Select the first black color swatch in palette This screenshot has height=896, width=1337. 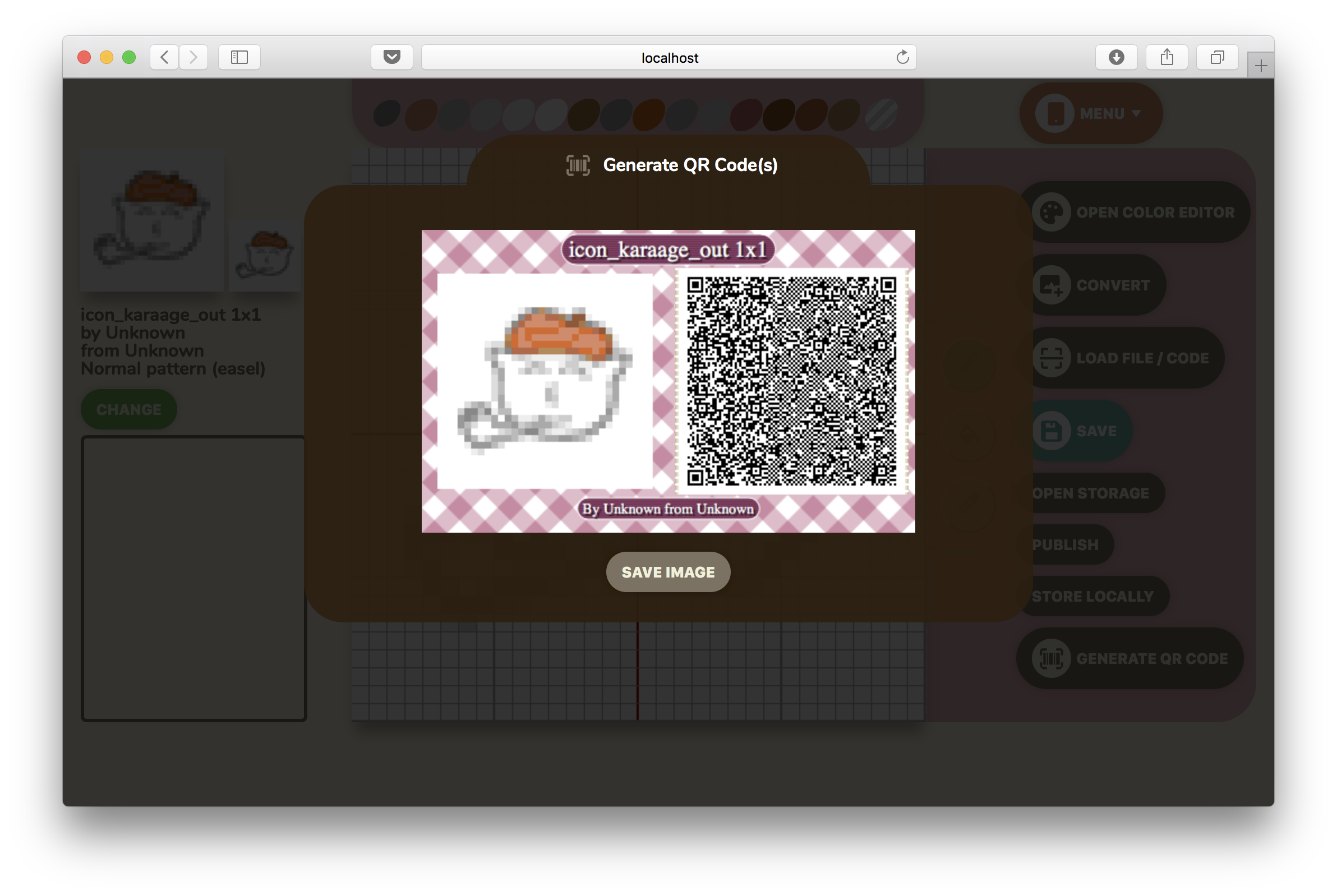[386, 113]
